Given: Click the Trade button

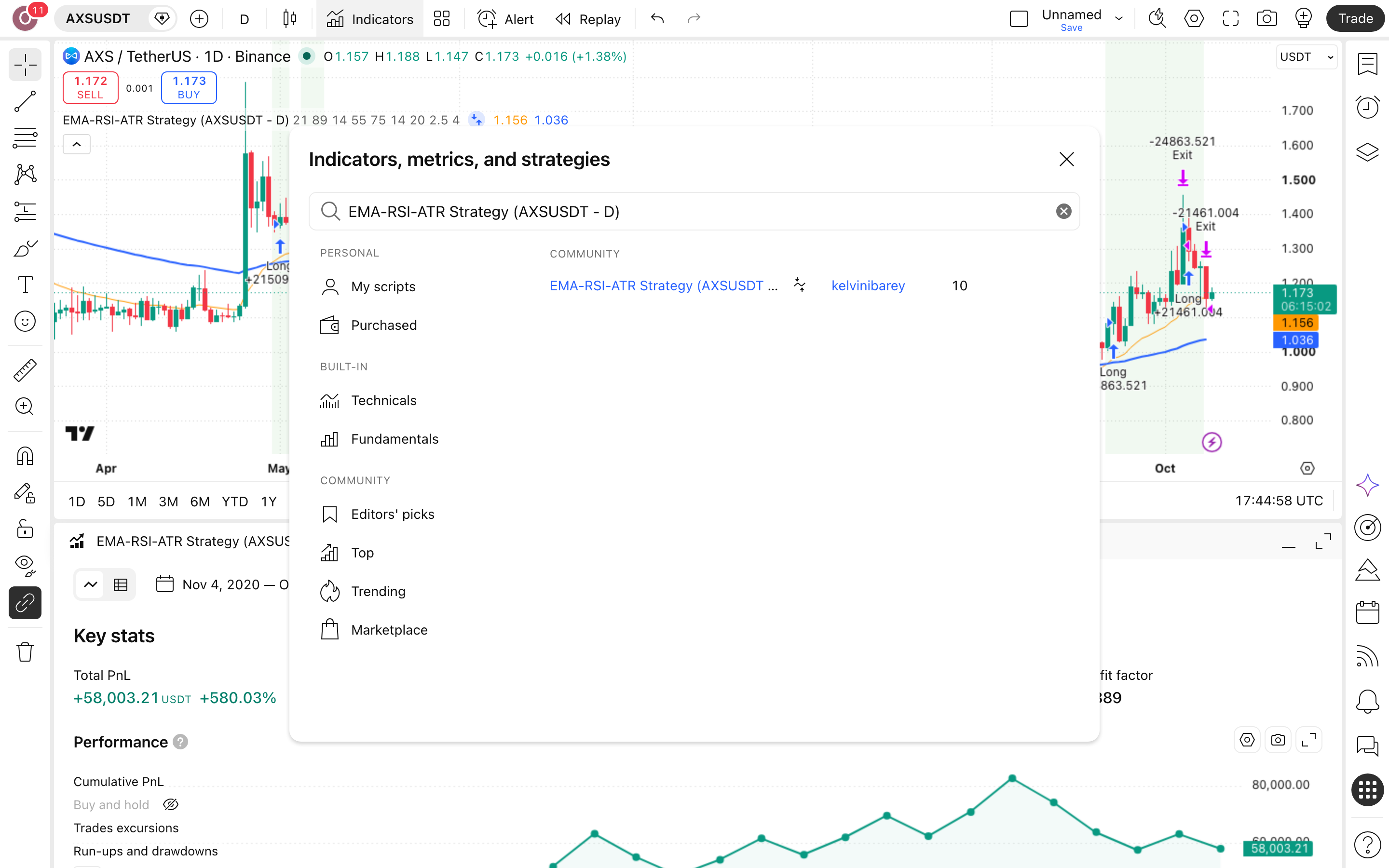Looking at the screenshot, I should pos(1355,19).
